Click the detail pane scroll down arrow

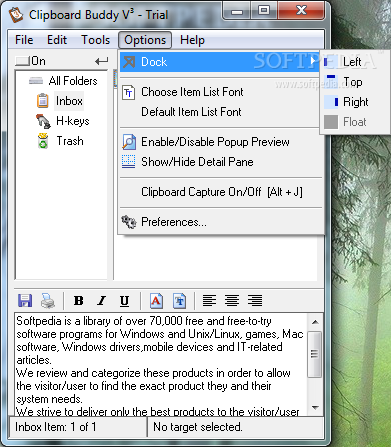point(315,407)
